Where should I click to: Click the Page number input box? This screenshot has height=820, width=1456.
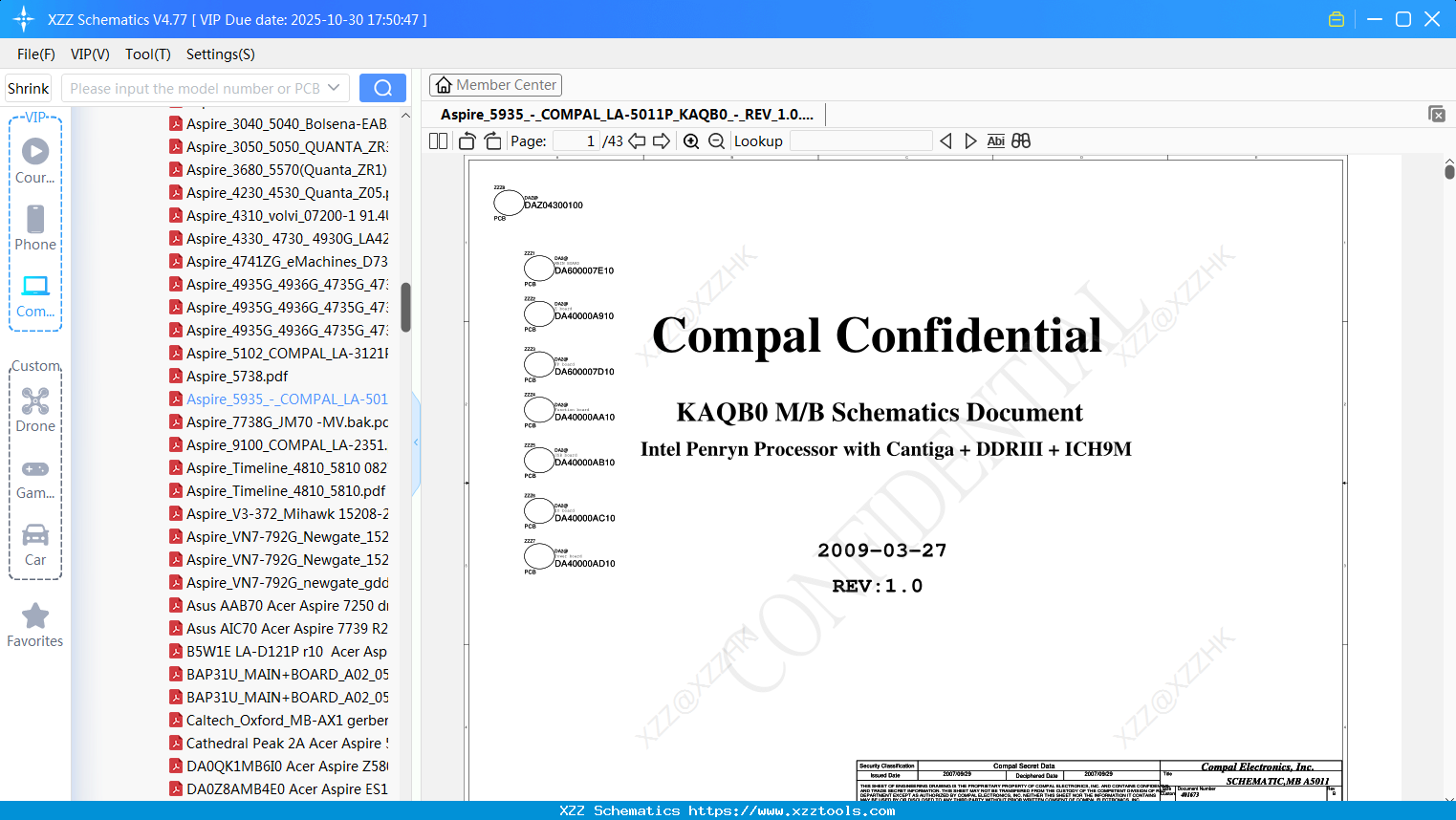[576, 140]
